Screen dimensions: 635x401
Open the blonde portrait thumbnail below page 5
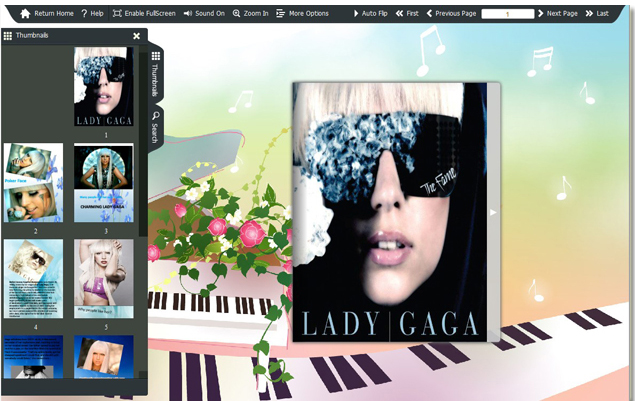(104, 356)
